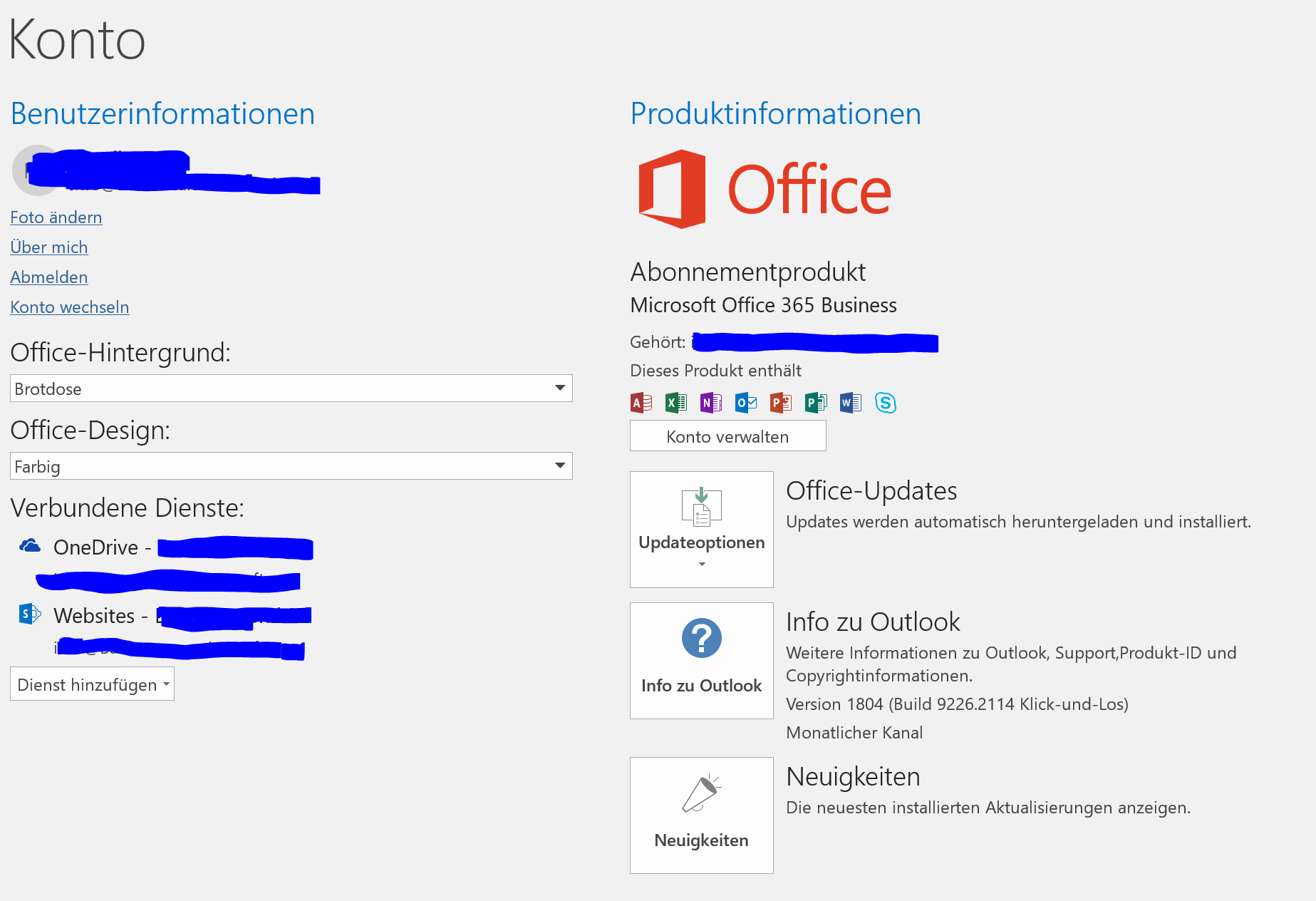The image size is (1316, 901).
Task: Click the Info zu Outlook section heading
Action: coord(873,622)
